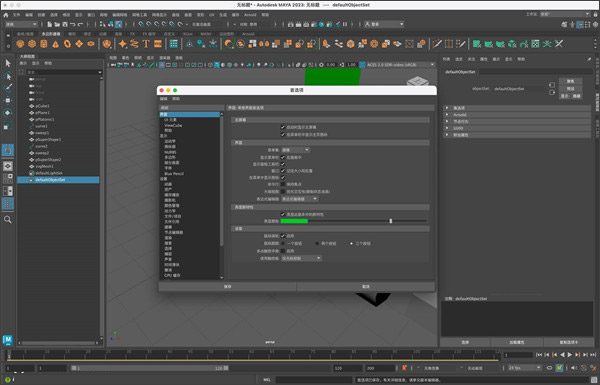Click highlighted Attribute Editor toggle icon

[x=580, y=24]
